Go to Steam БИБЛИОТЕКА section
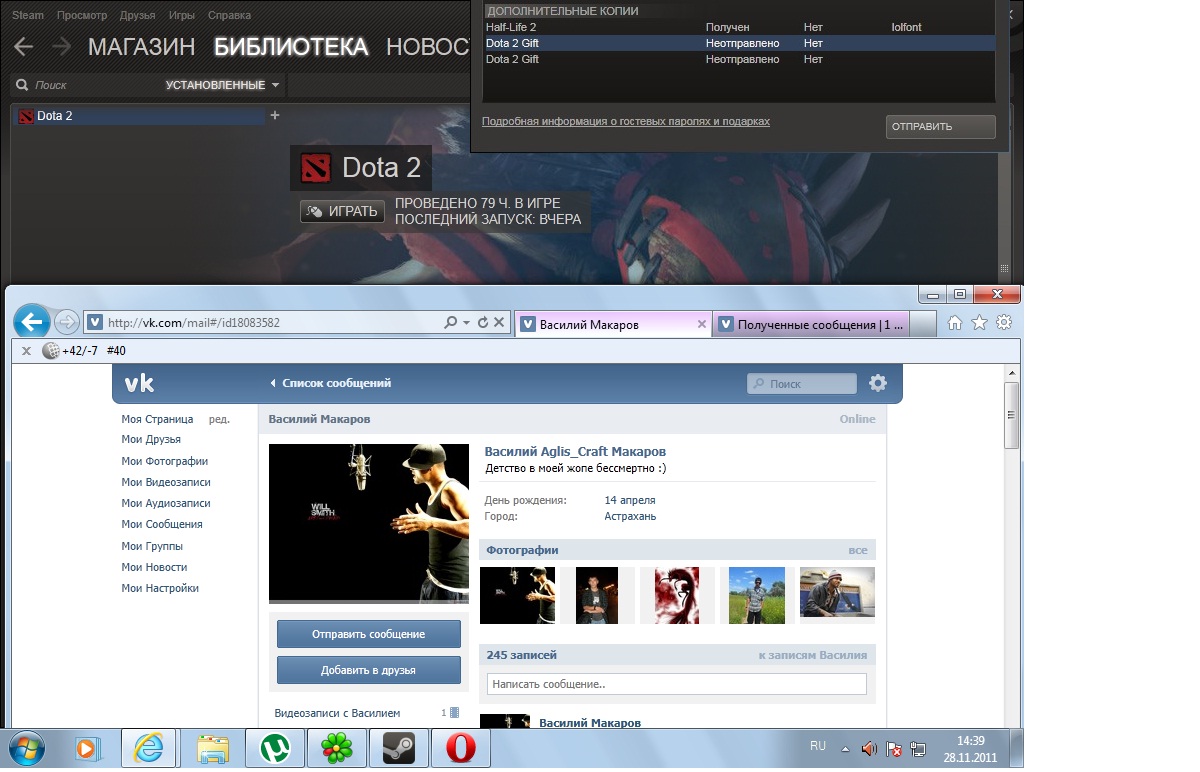This screenshot has width=1200, height=772. 291,46
